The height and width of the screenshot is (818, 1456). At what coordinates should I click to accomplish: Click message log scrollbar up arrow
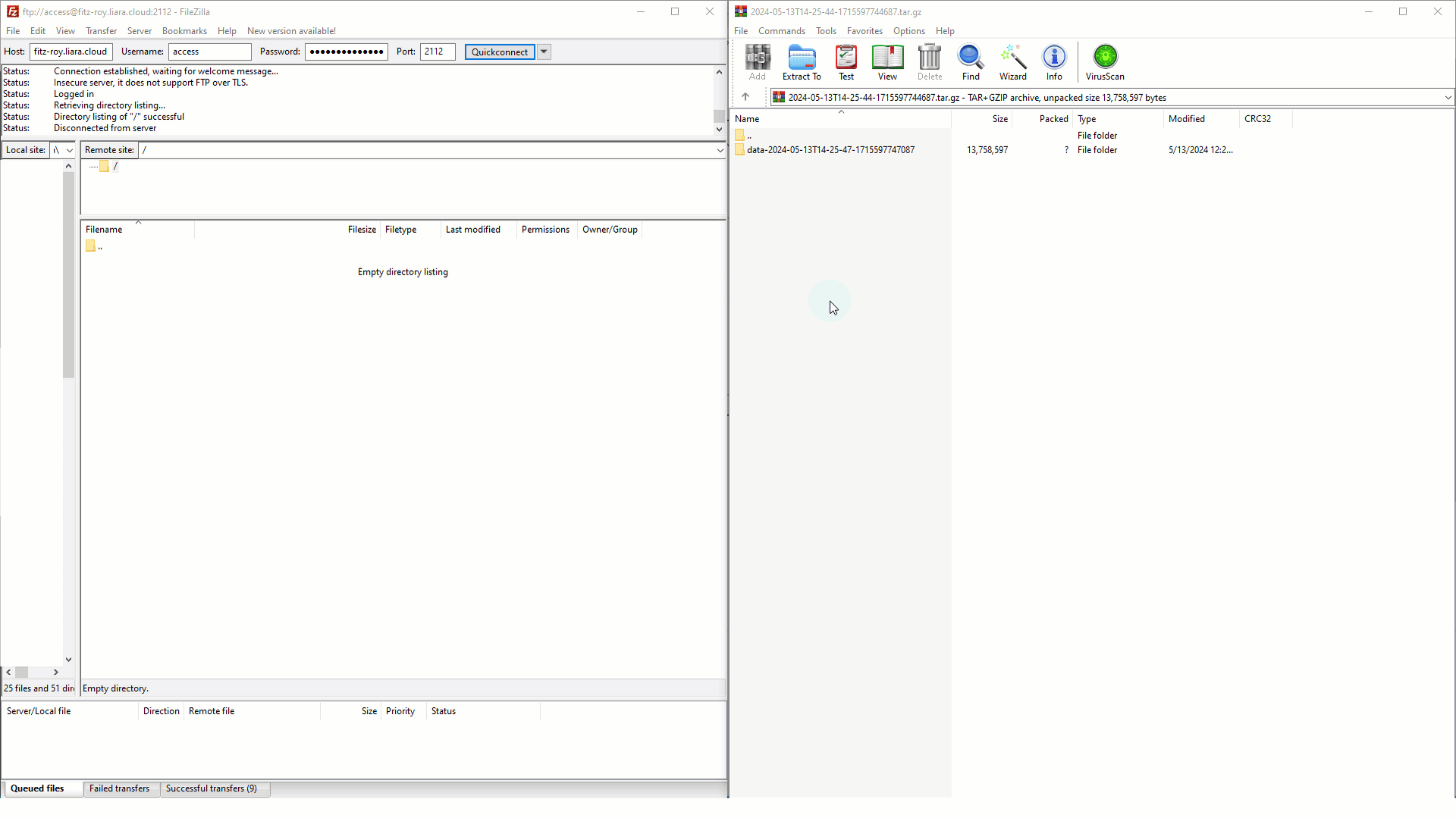pos(719,72)
